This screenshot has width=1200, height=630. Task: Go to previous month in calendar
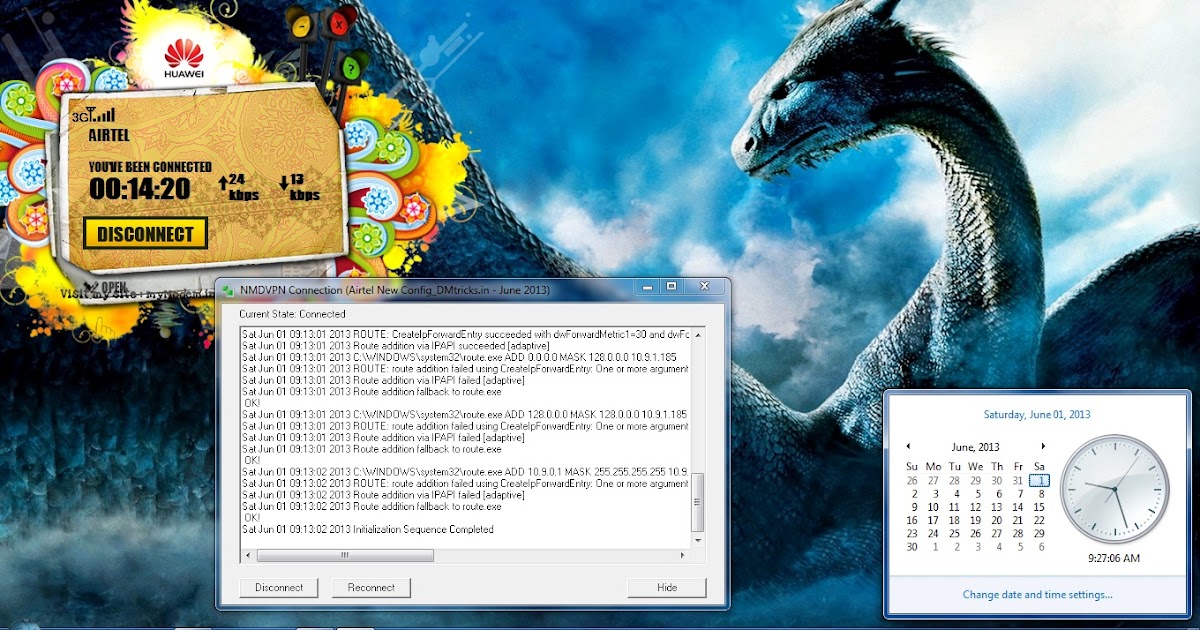908,446
